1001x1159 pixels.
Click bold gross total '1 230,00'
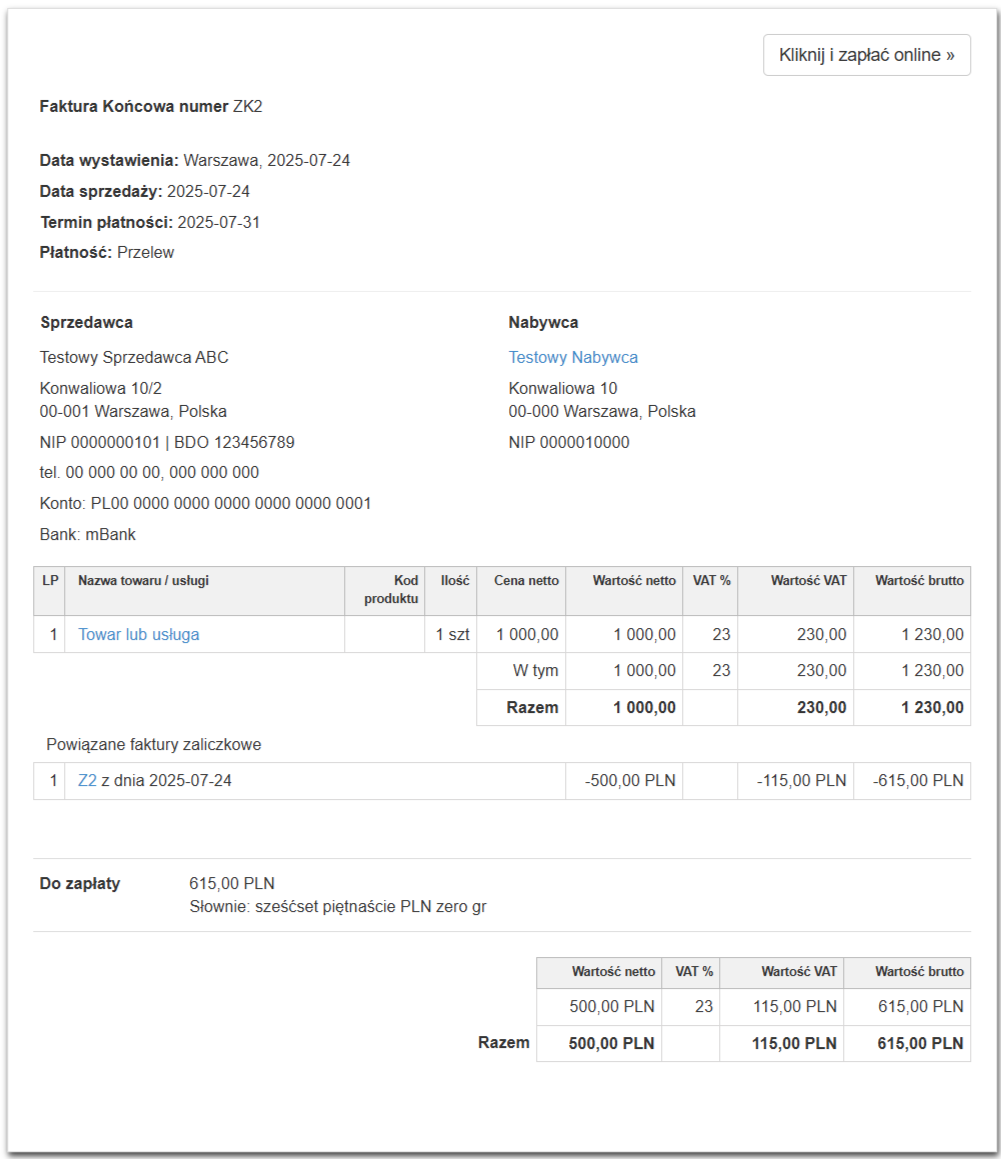tap(932, 707)
